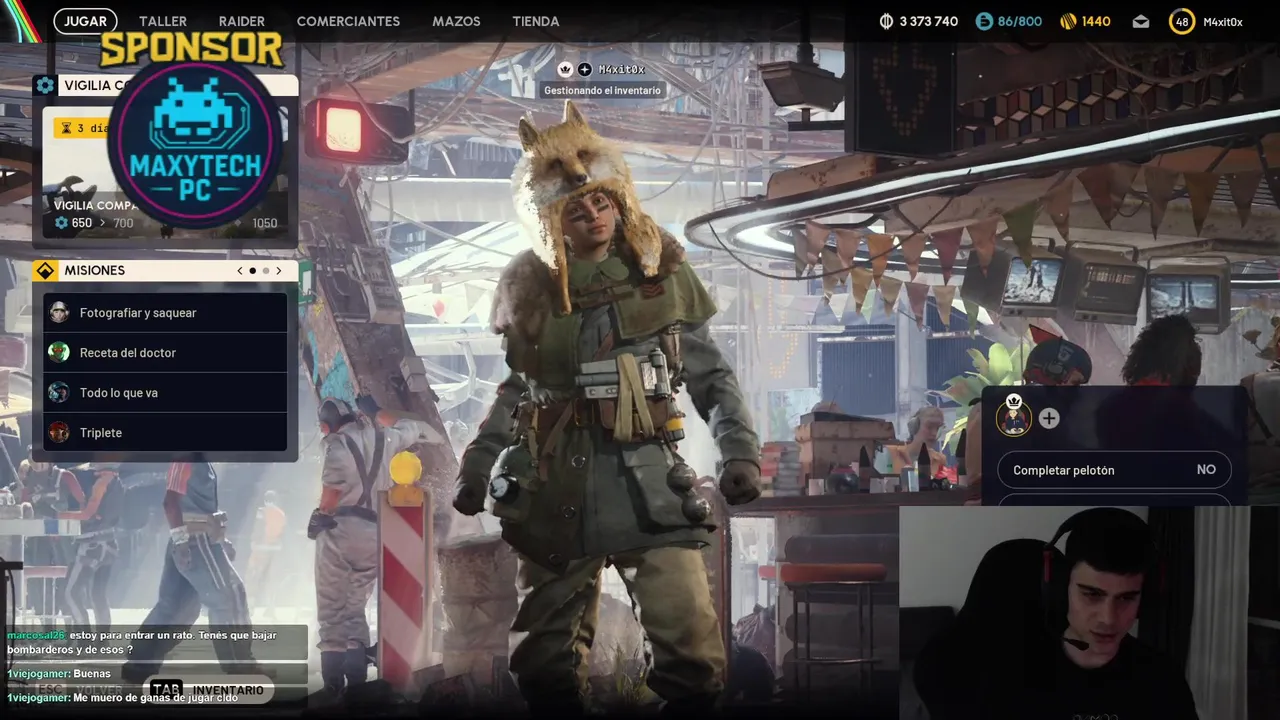
Task: Click the 86/800 token count
Action: click(x=1020, y=21)
